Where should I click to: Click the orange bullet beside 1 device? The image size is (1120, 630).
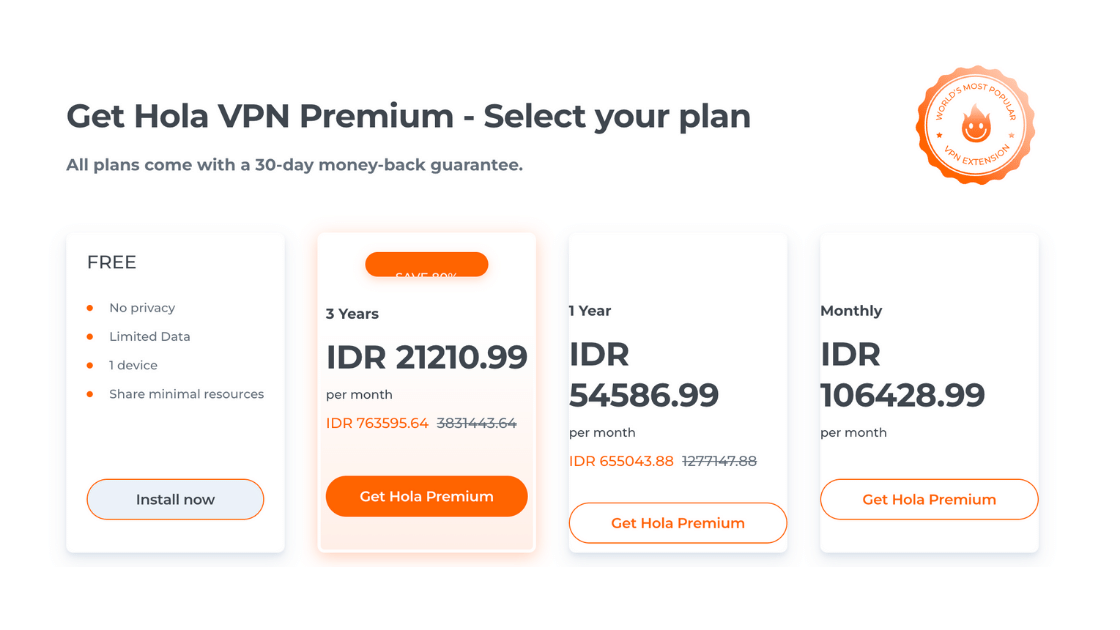[x=90, y=366]
